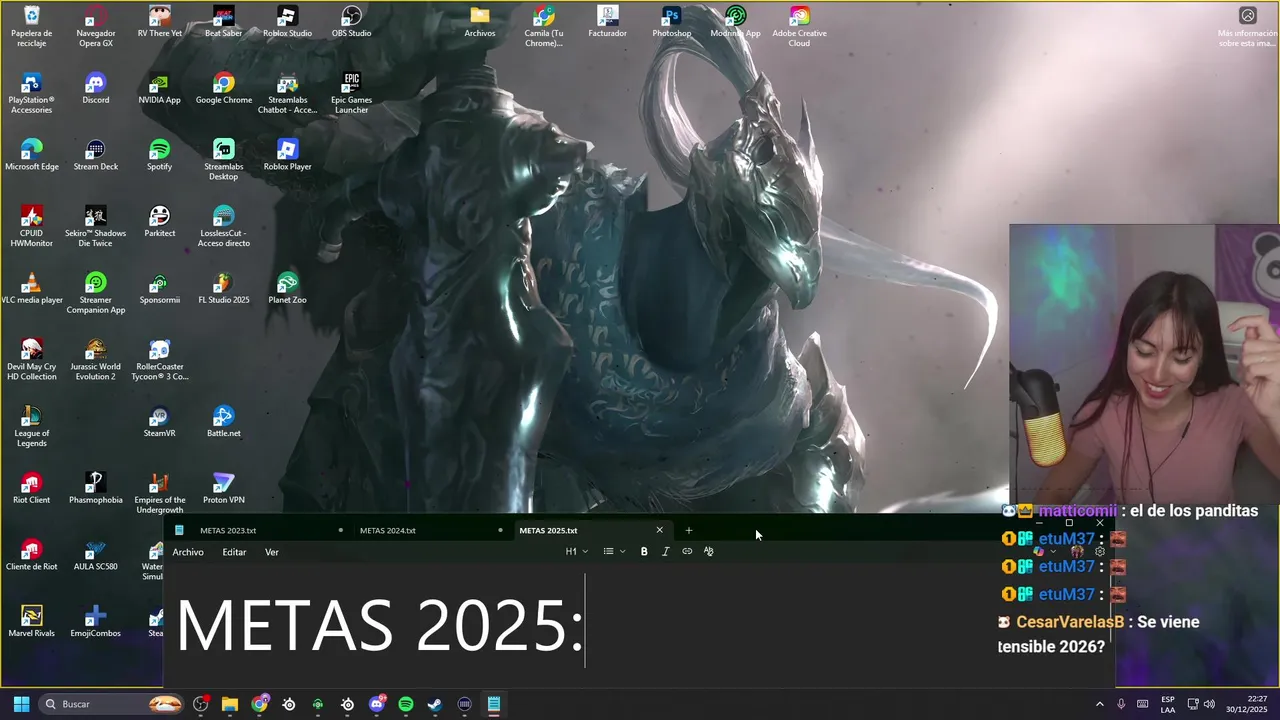Viewport: 1280px width, 720px height.
Task: Open File Explorer from the taskbar
Action: click(x=229, y=704)
